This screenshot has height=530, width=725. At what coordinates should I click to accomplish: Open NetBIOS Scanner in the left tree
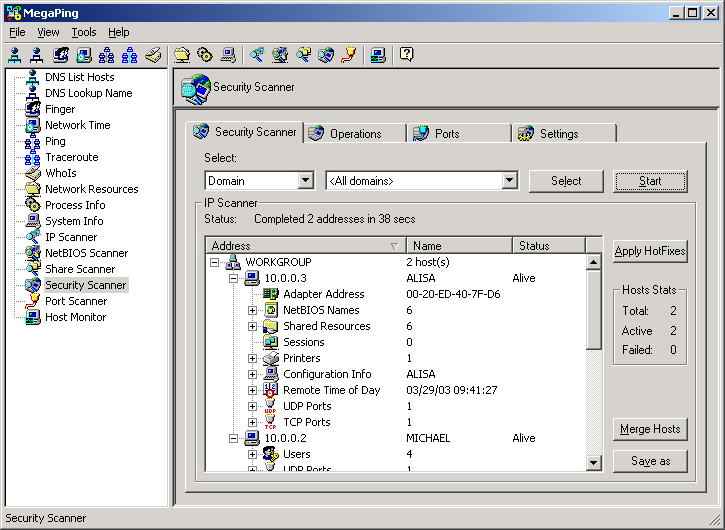coord(86,253)
